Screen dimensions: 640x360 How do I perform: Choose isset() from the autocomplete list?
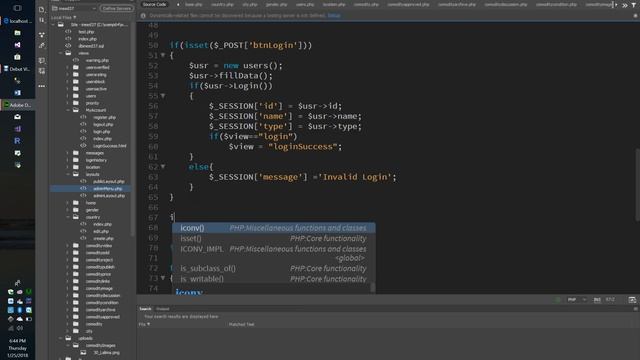(x=273, y=238)
